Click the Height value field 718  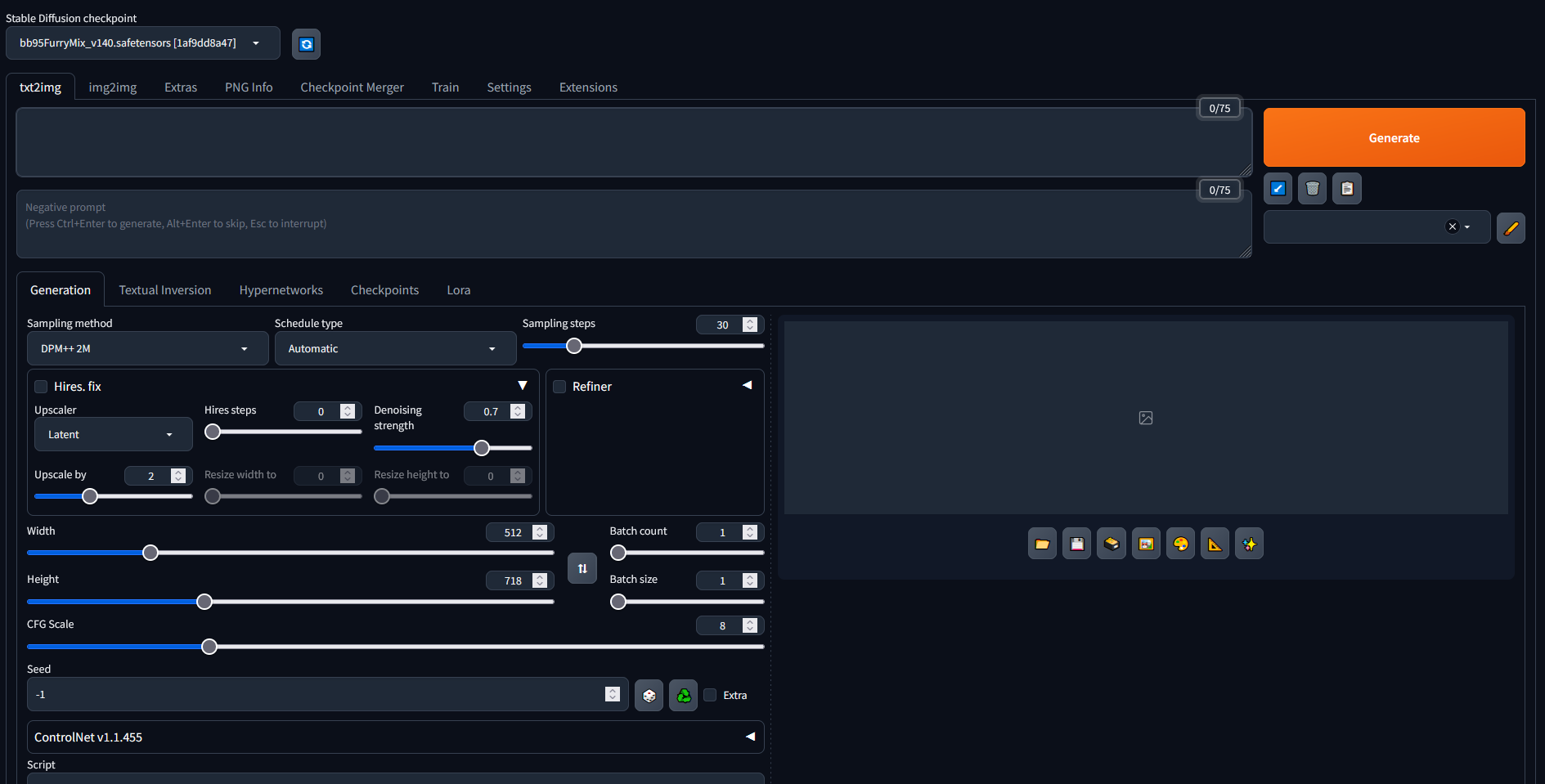[x=519, y=580]
